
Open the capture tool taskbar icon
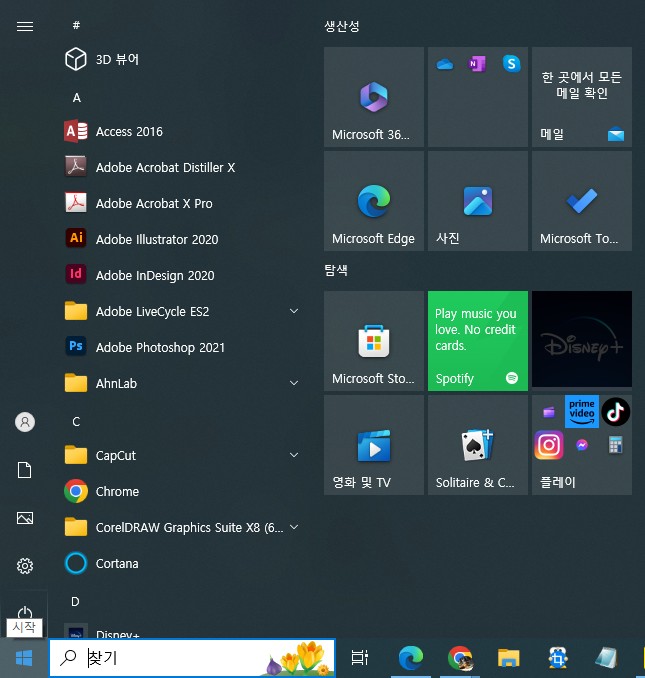click(558, 658)
